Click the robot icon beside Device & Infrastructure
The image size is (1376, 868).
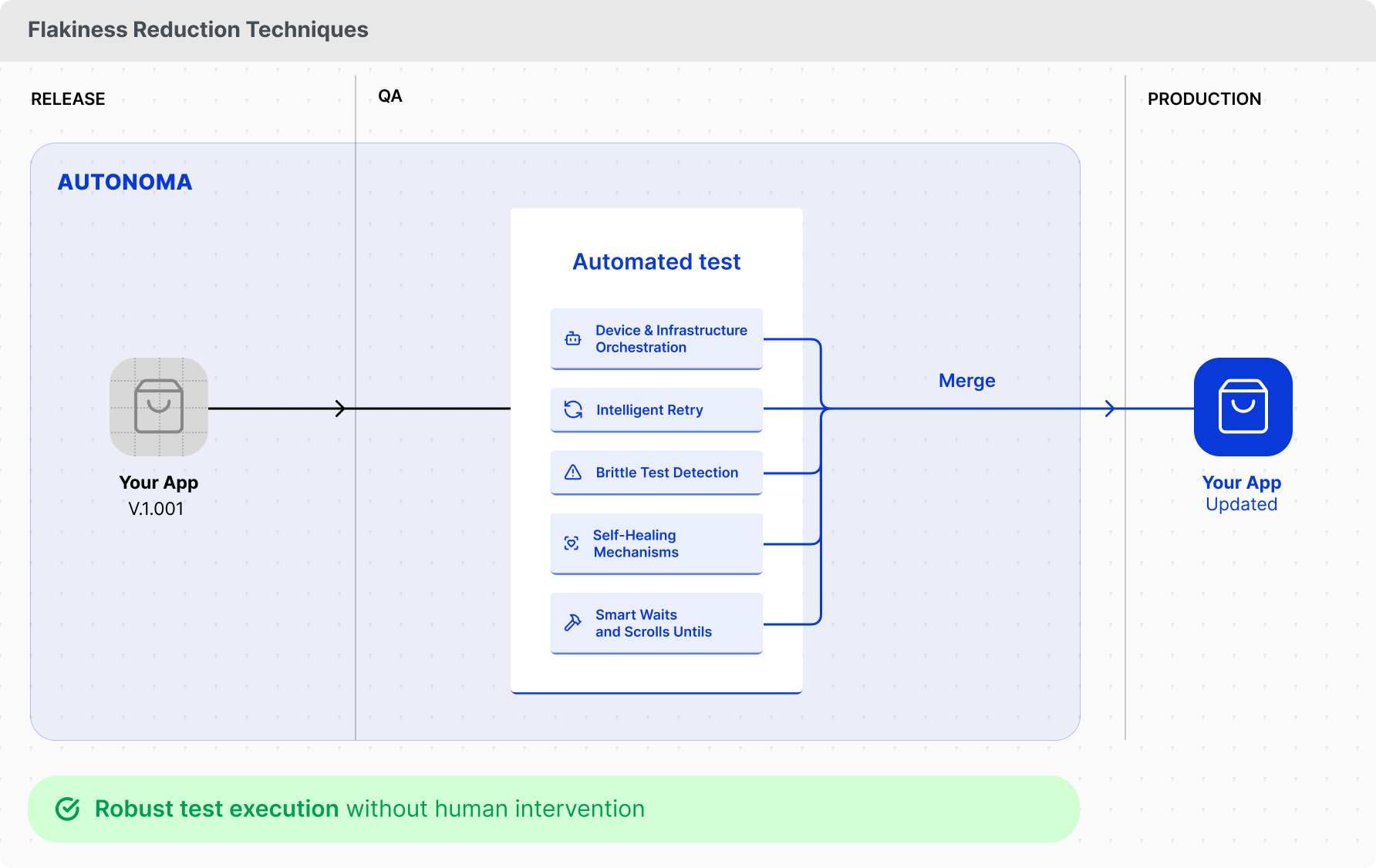[x=573, y=338]
